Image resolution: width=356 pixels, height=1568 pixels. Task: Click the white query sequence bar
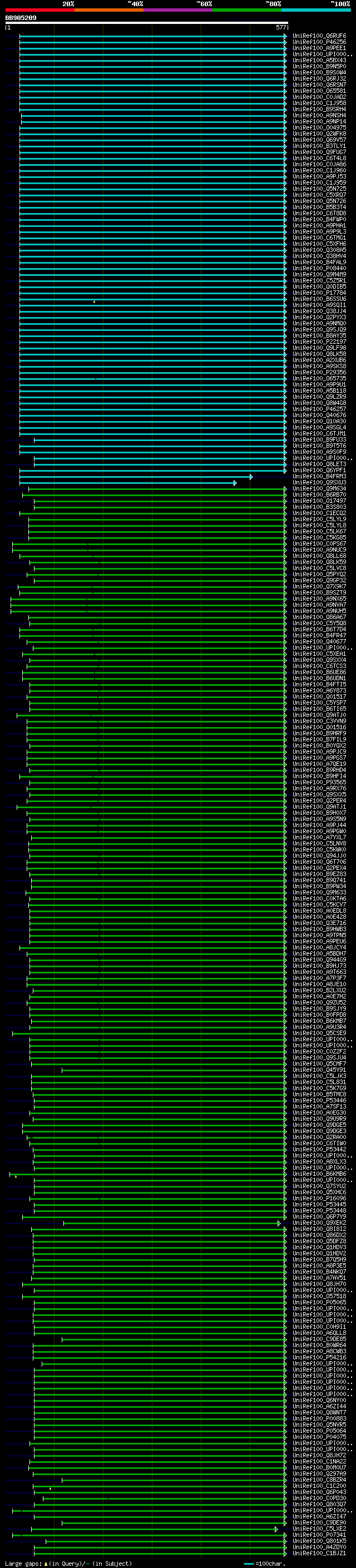tap(147, 22)
